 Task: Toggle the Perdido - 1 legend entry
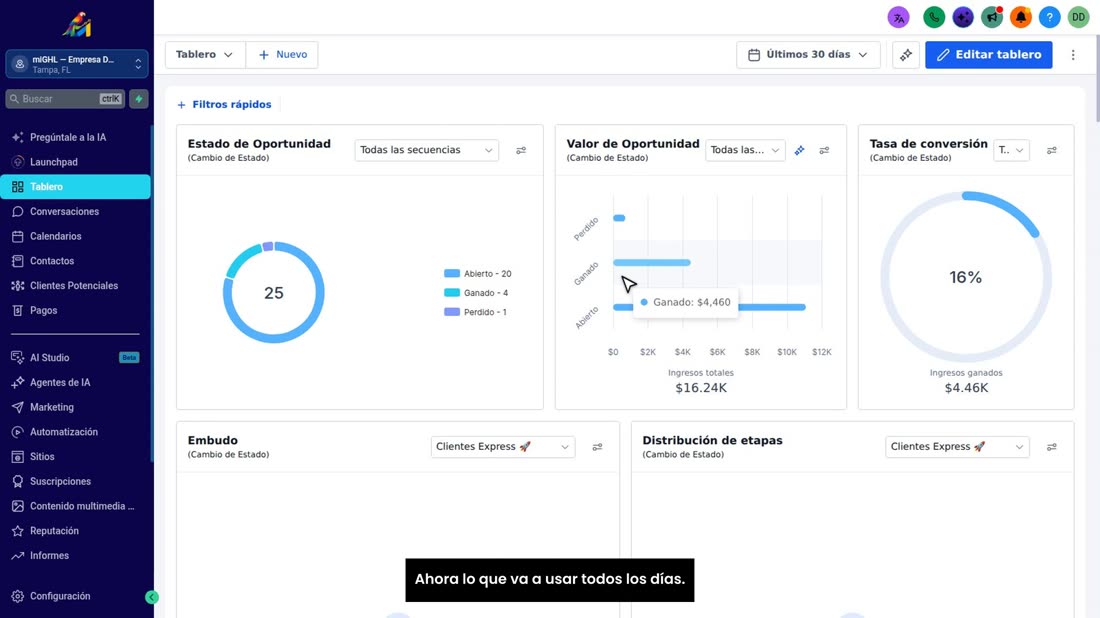[x=476, y=312]
